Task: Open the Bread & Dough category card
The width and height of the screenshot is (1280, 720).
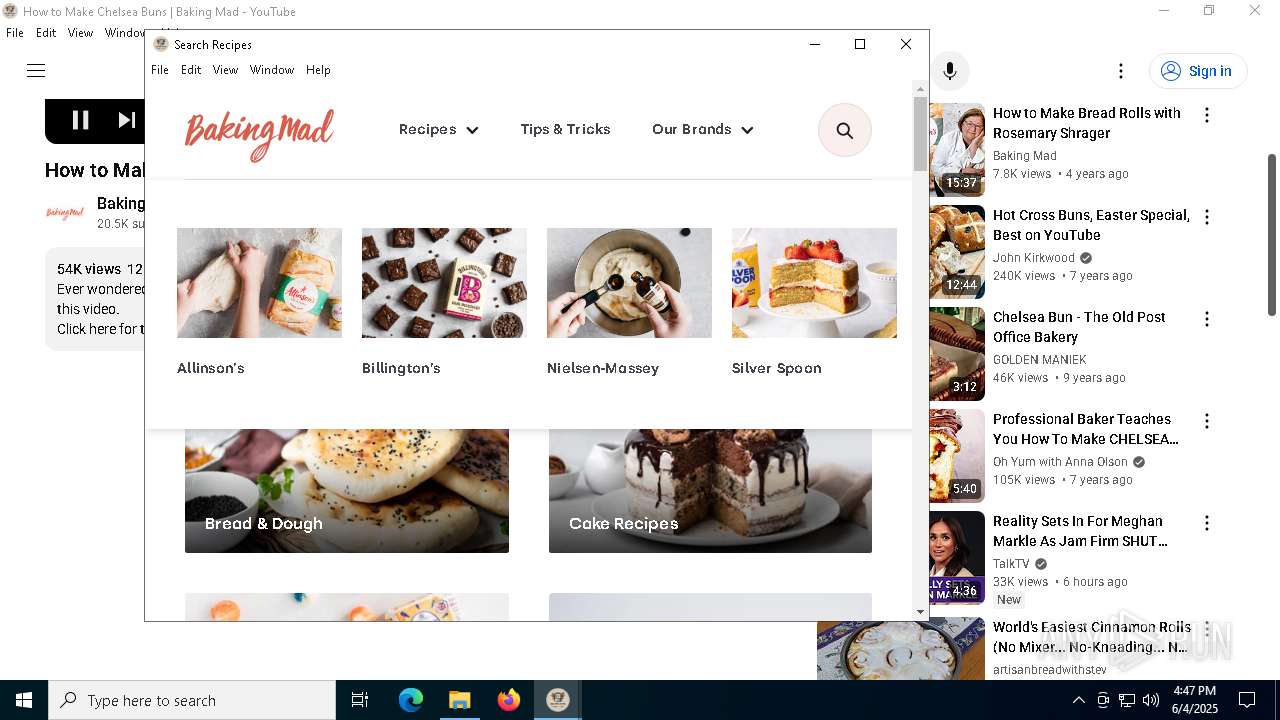Action: [347, 491]
